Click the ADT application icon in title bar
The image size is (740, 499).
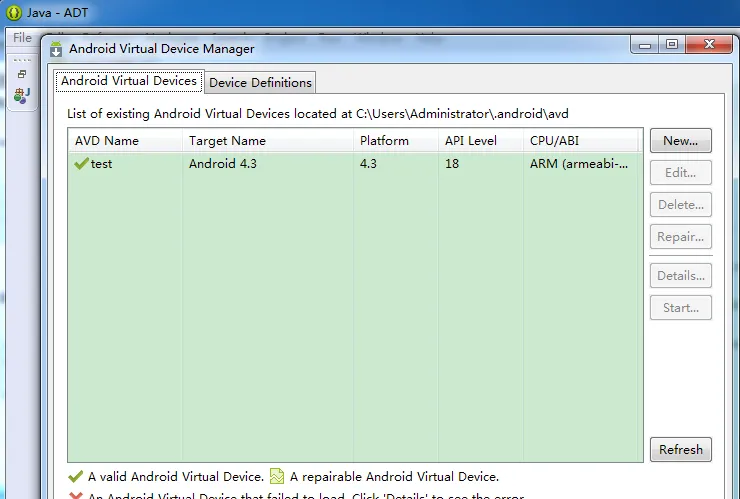tap(15, 12)
